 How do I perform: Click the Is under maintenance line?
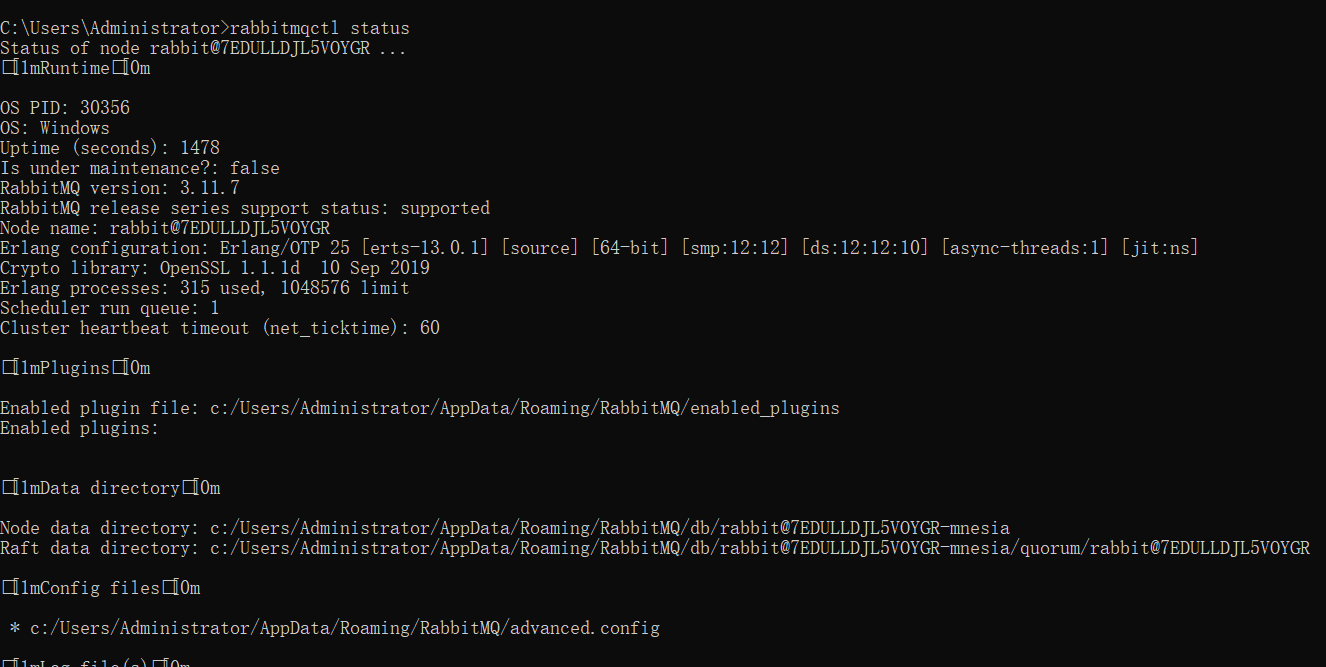click(140, 168)
